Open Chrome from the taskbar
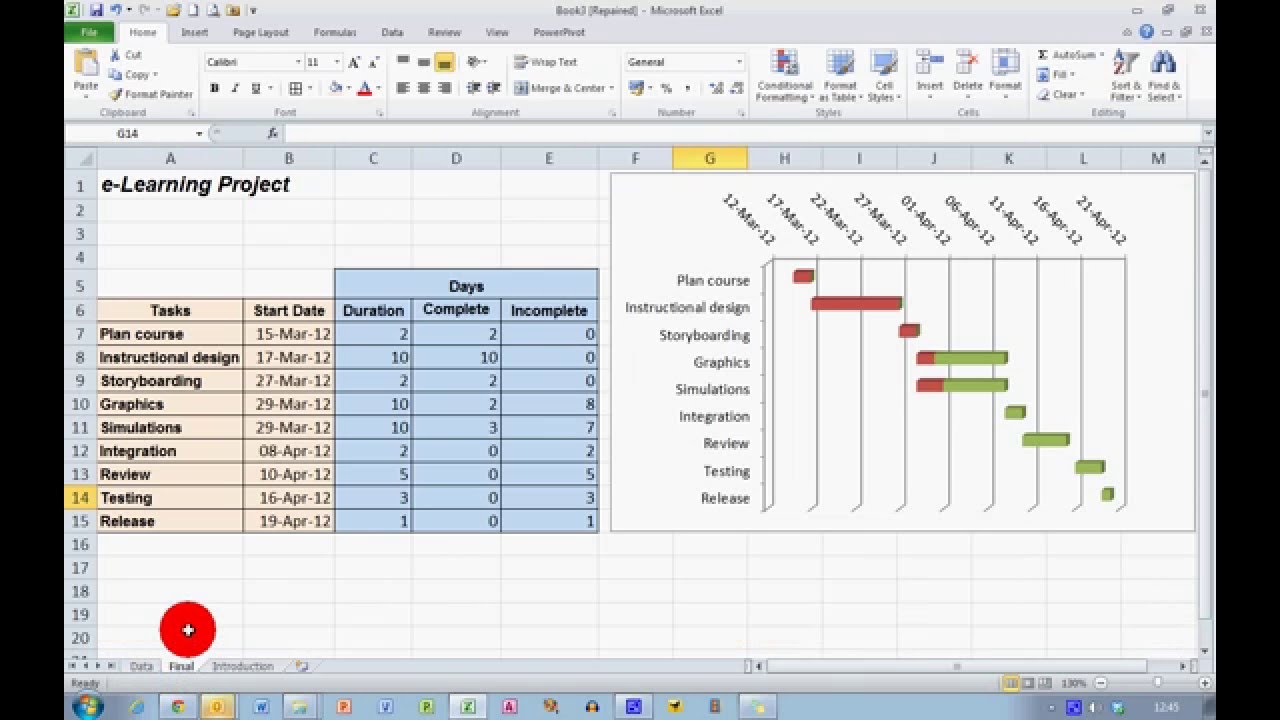Image resolution: width=1280 pixels, height=720 pixels. point(178,706)
